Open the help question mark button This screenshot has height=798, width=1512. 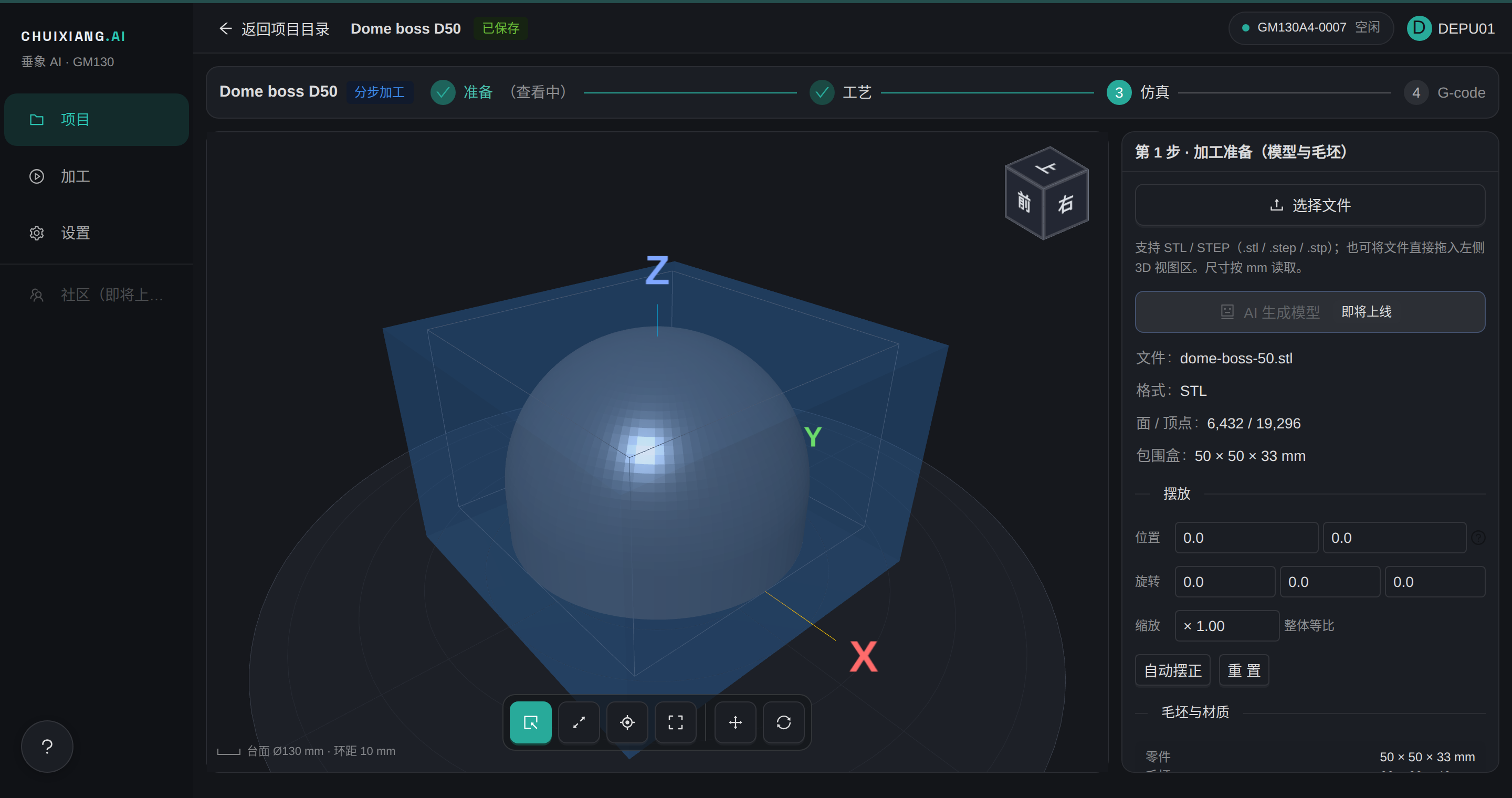[x=47, y=747]
